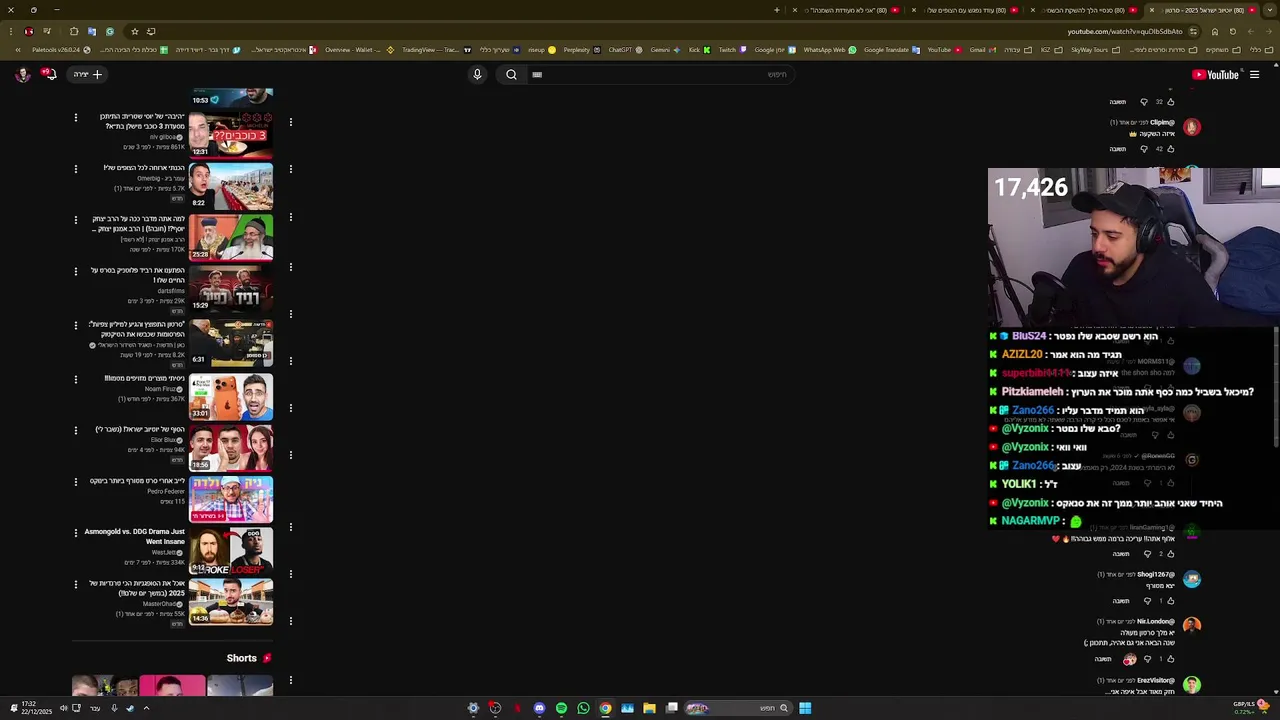Start voice search with the microphone icon
1280x720 pixels.
point(477,74)
